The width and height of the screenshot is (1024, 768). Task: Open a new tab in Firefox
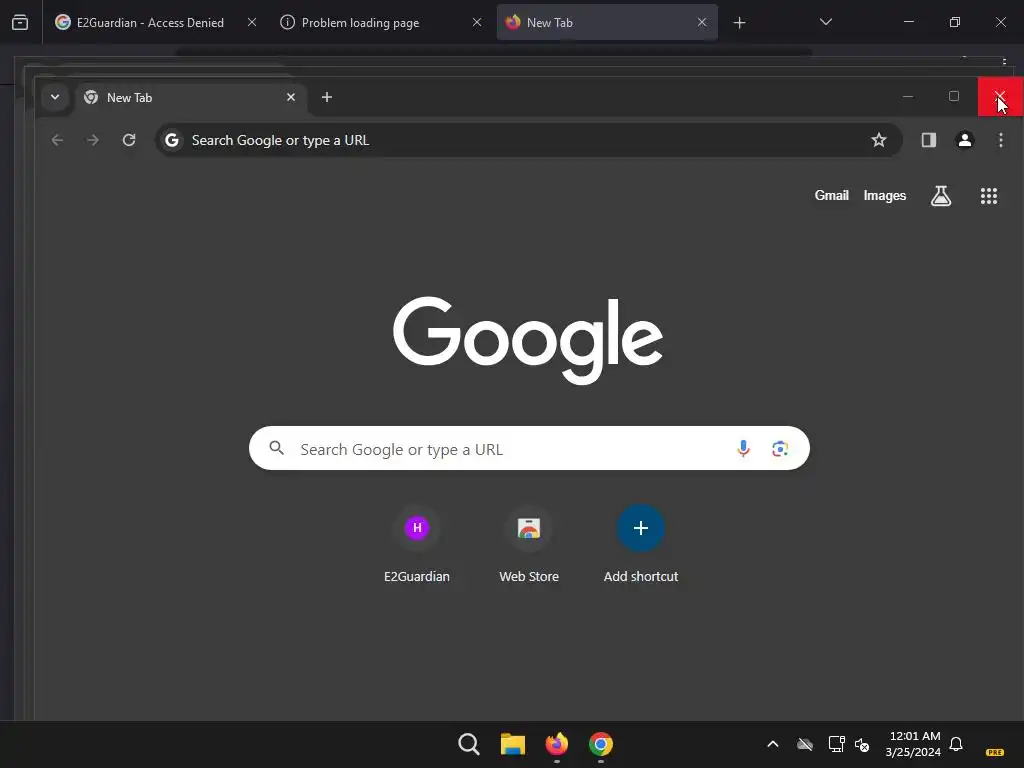pos(739,23)
